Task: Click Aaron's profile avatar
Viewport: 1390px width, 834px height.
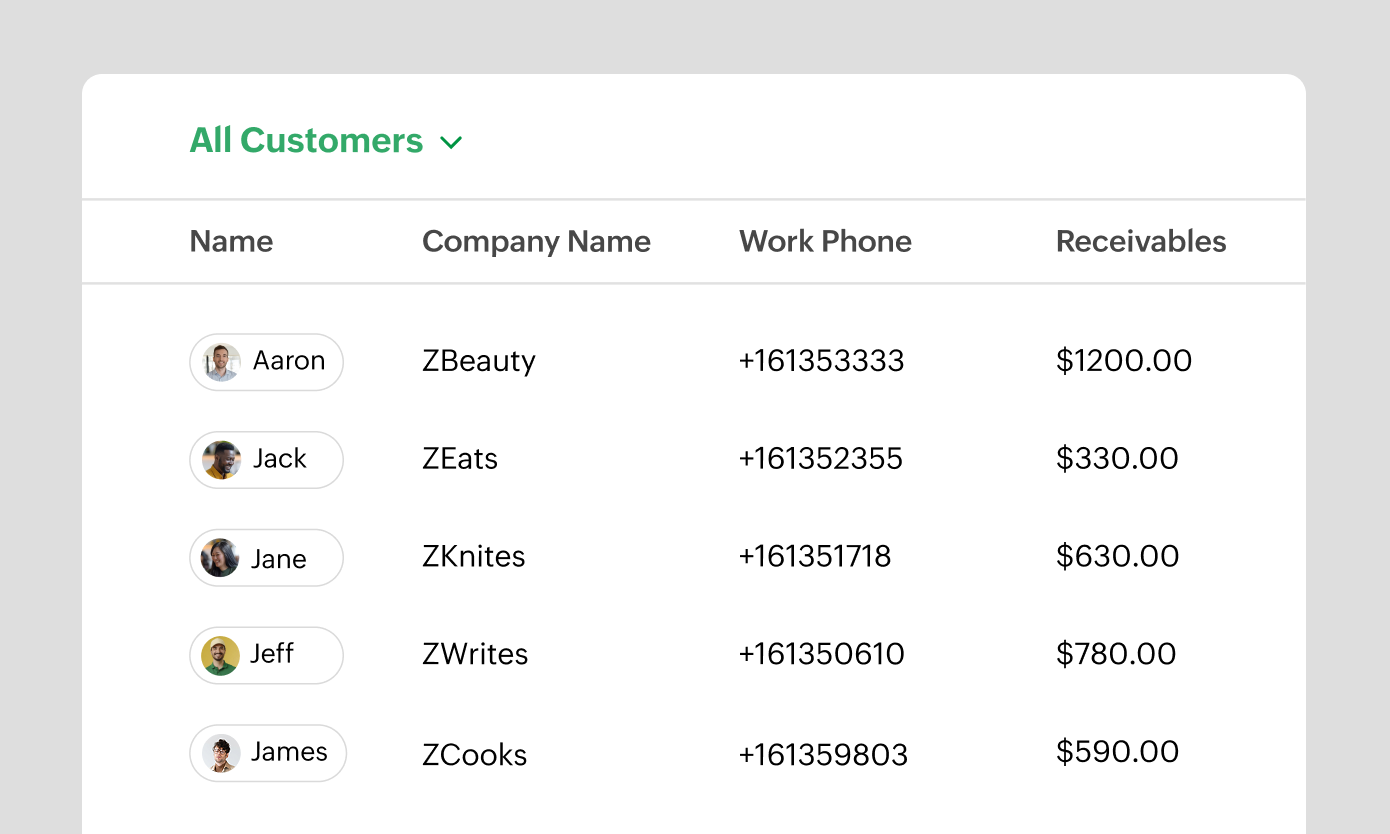Action: tap(221, 362)
